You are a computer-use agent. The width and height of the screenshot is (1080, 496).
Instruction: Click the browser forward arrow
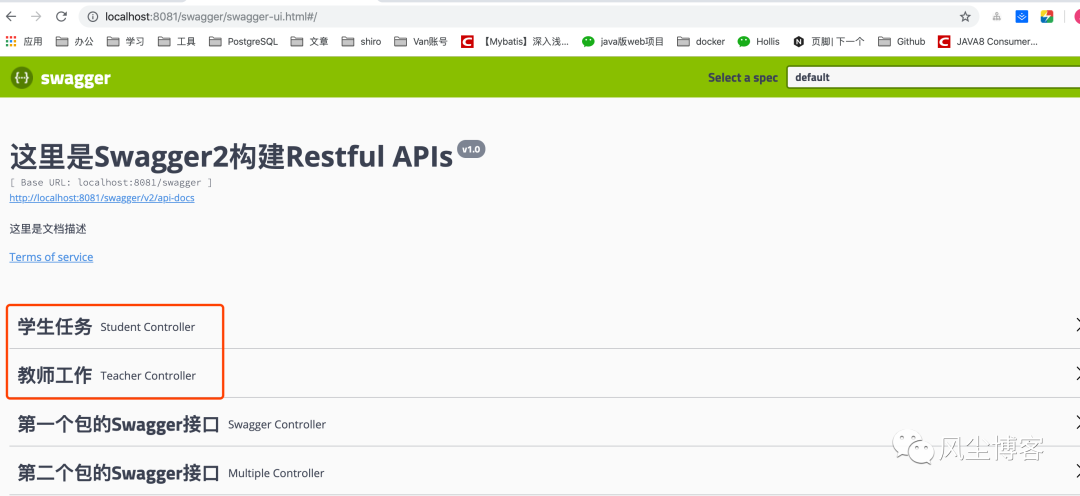[x=36, y=17]
